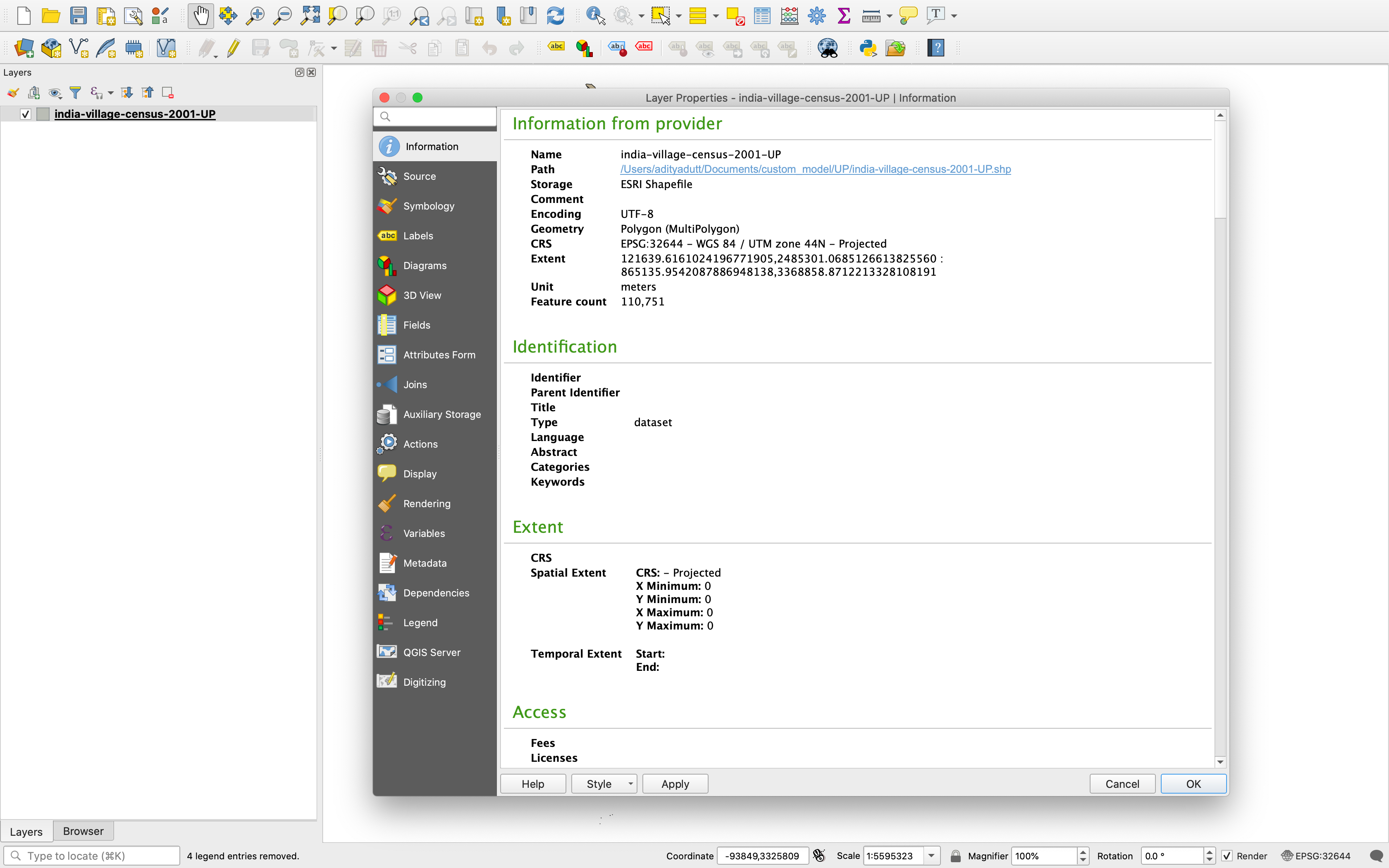
Task: Expand the Scale combo box dropdown
Action: (x=931, y=855)
